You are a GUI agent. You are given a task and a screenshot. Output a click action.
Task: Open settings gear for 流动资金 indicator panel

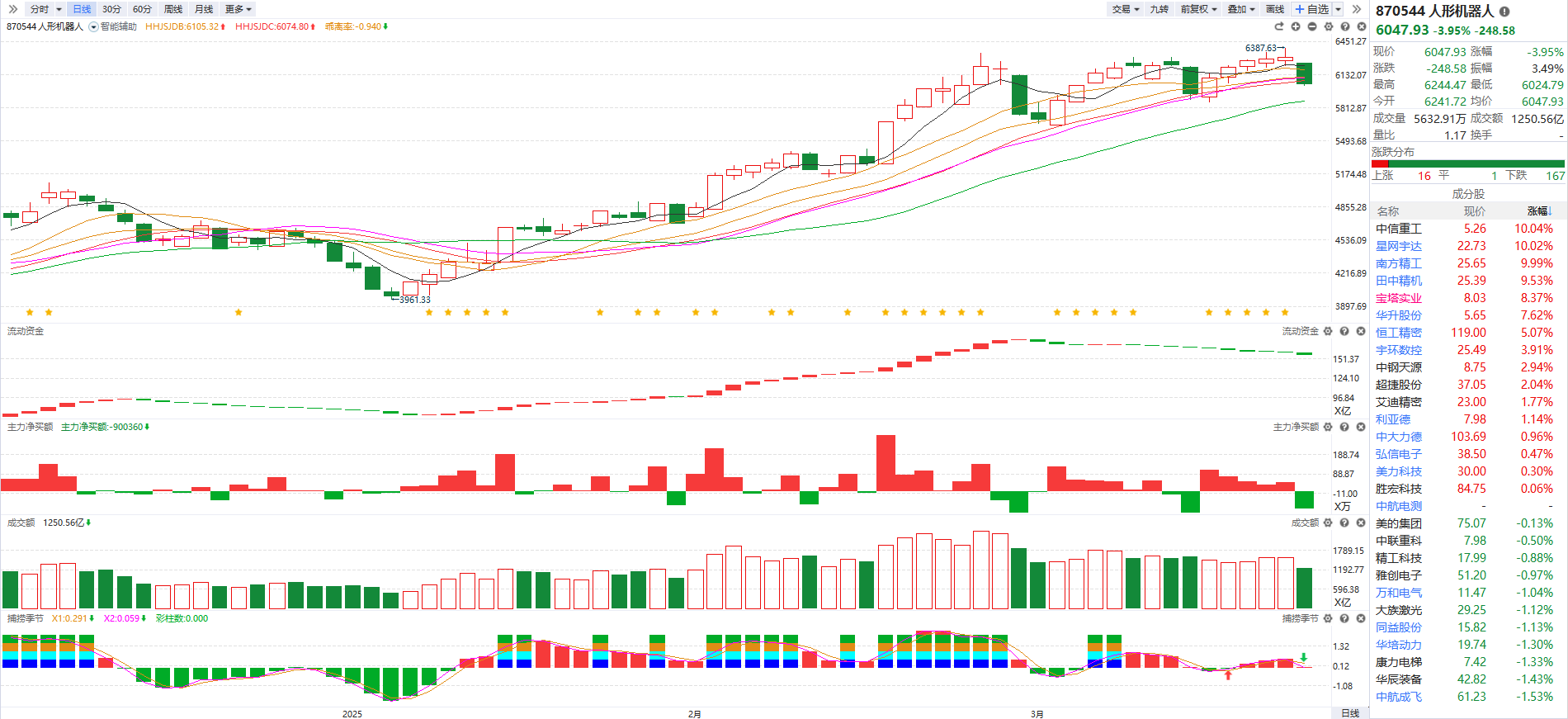(1328, 331)
